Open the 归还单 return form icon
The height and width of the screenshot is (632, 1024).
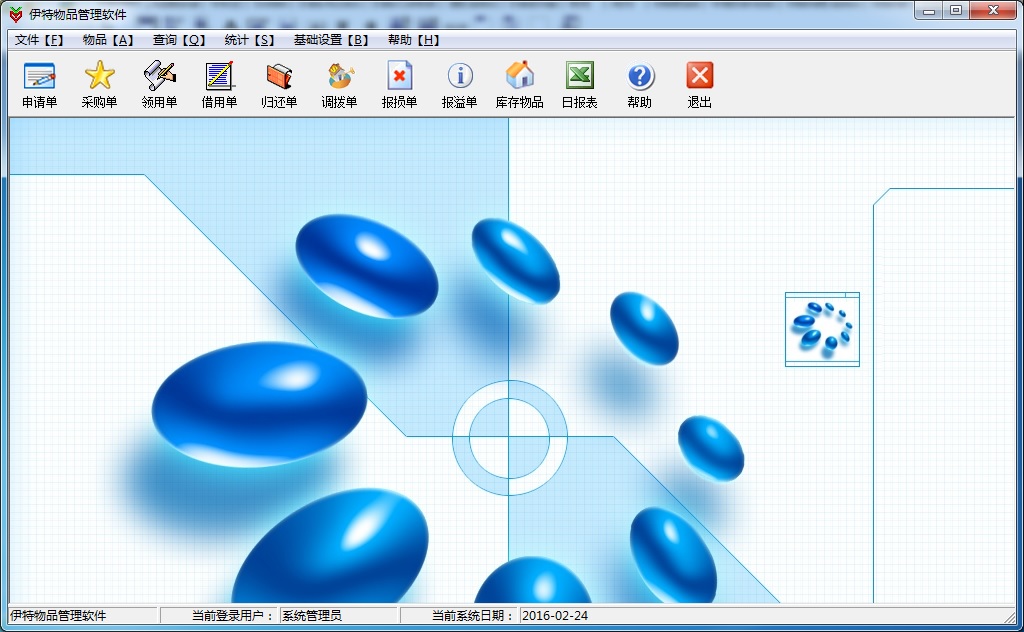point(280,85)
